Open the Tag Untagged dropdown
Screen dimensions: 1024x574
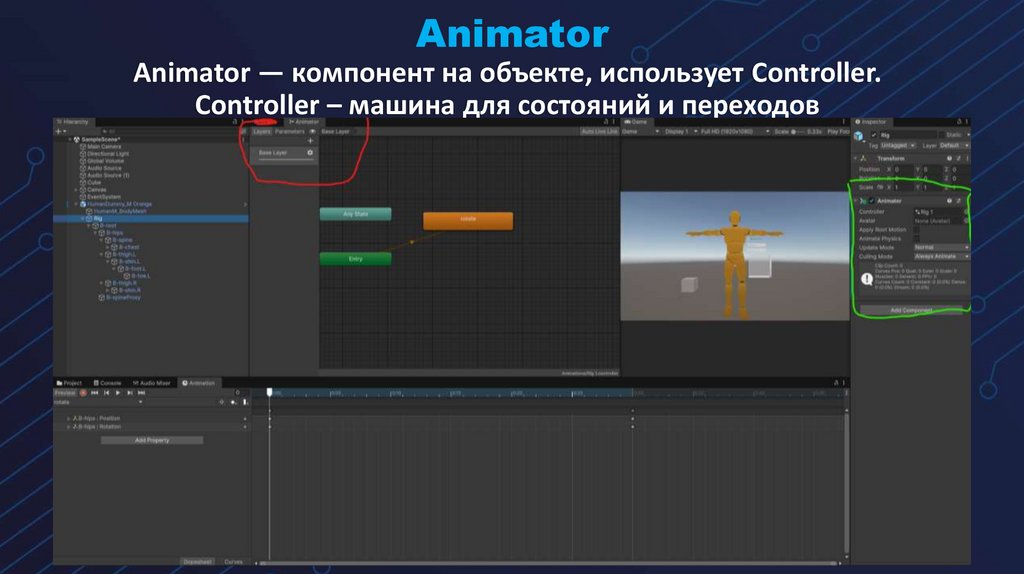click(x=899, y=146)
